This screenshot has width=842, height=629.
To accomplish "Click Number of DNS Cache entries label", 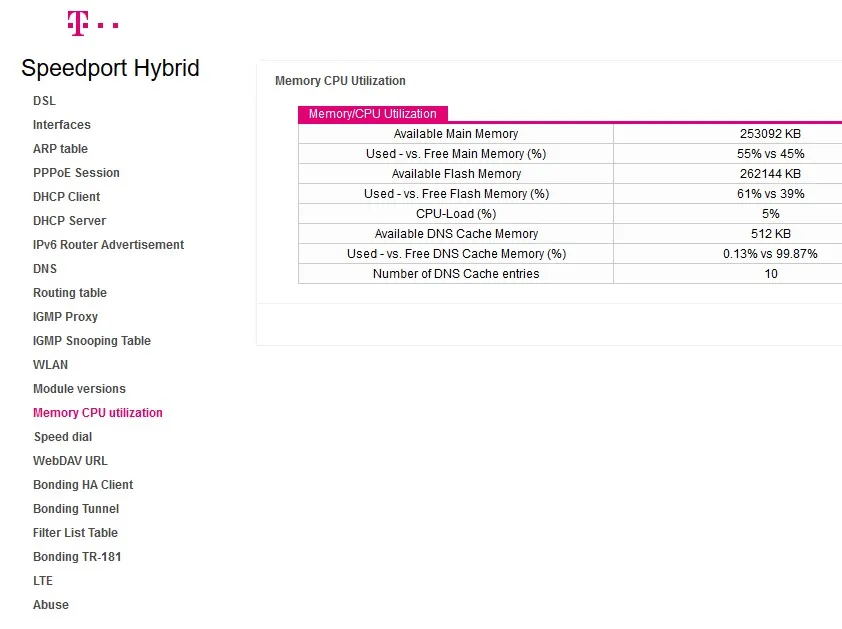I will 456,274.
